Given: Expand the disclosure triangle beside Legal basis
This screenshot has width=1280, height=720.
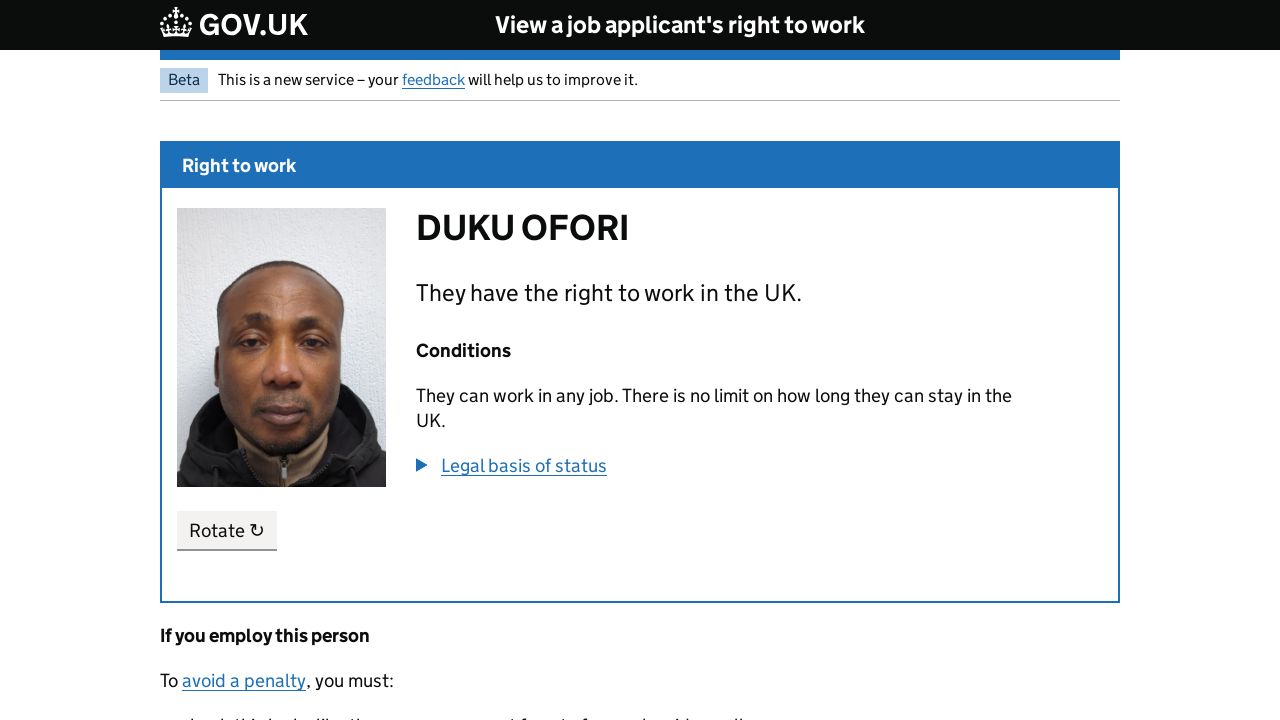Looking at the screenshot, I should tap(422, 465).
